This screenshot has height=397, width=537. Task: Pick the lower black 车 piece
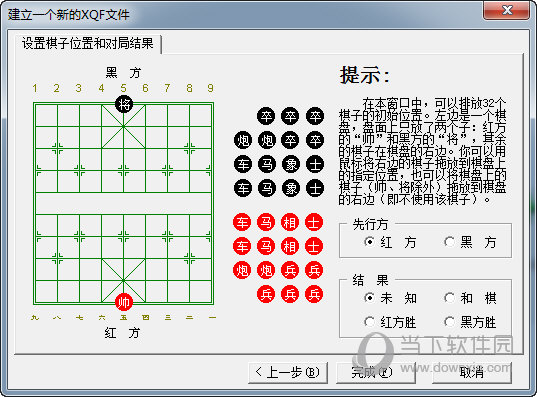(243, 188)
